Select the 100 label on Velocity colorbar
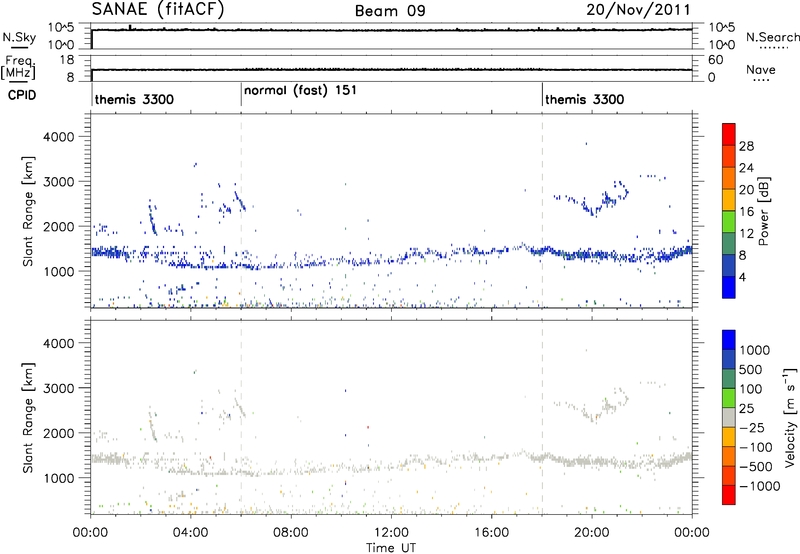This screenshot has width=800, height=554. 751,389
